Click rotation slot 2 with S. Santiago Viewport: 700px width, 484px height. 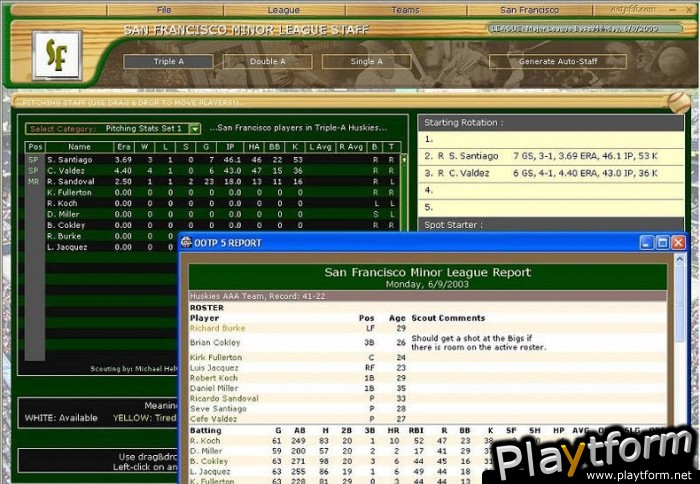coord(550,156)
